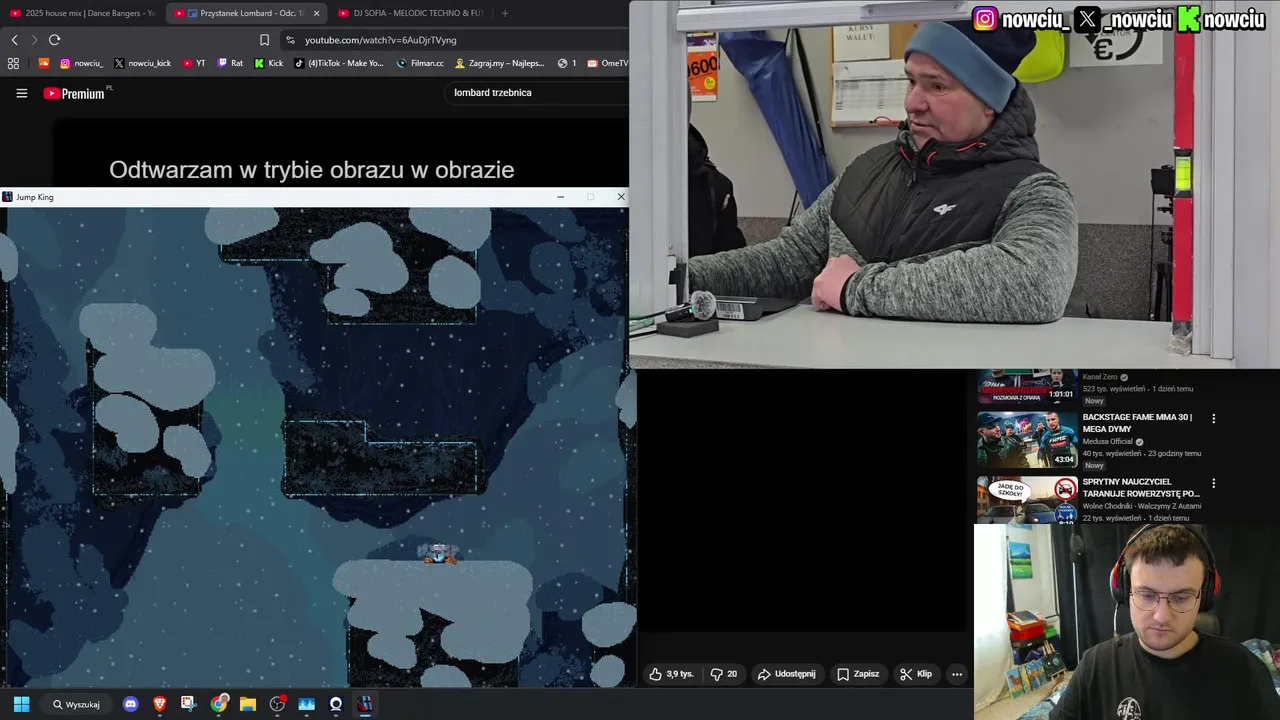Image resolution: width=1280 pixels, height=720 pixels.
Task: Open the X nowciu_kick bookmark
Action: (143, 63)
